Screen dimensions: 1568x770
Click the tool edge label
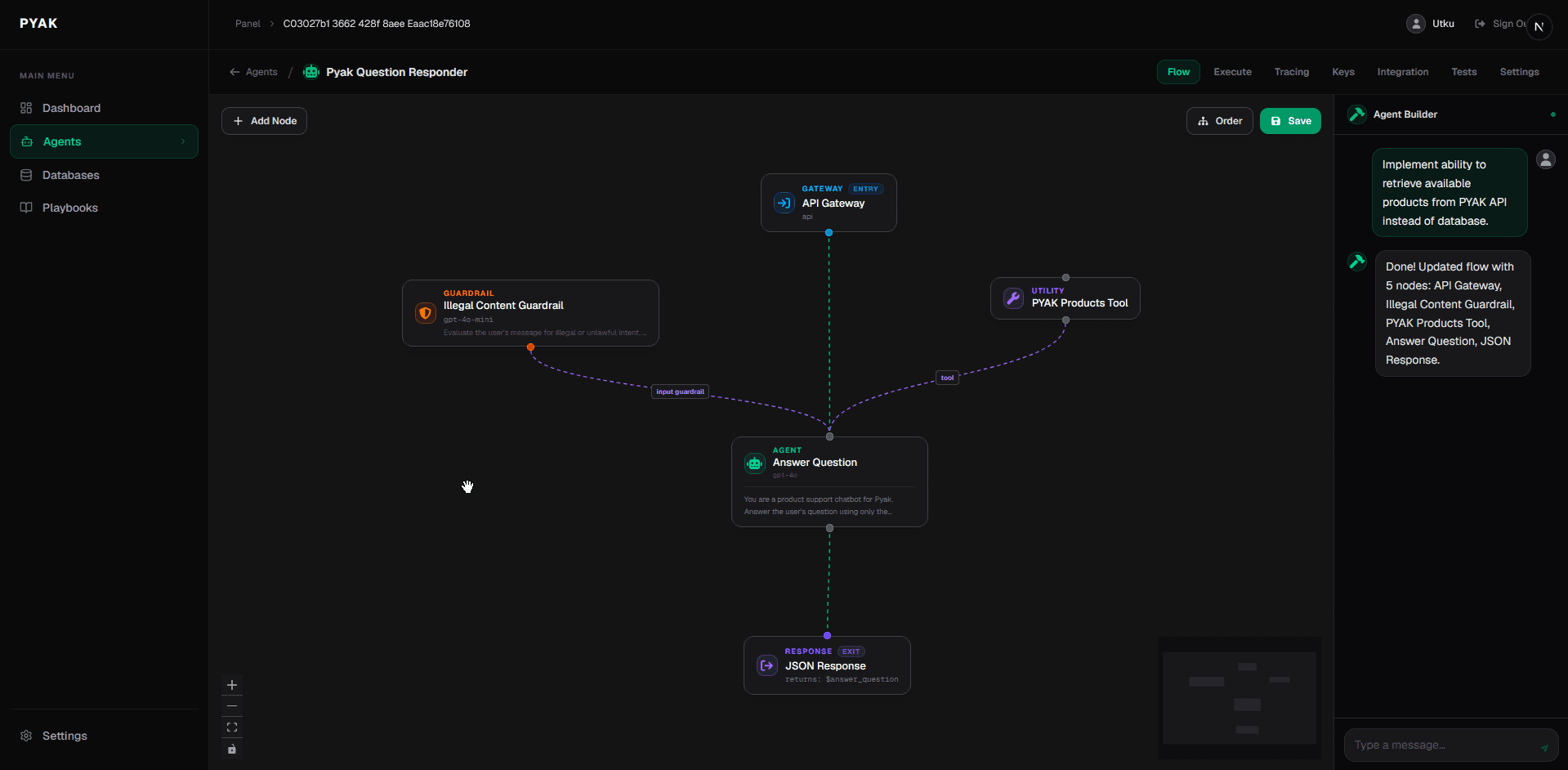point(947,378)
